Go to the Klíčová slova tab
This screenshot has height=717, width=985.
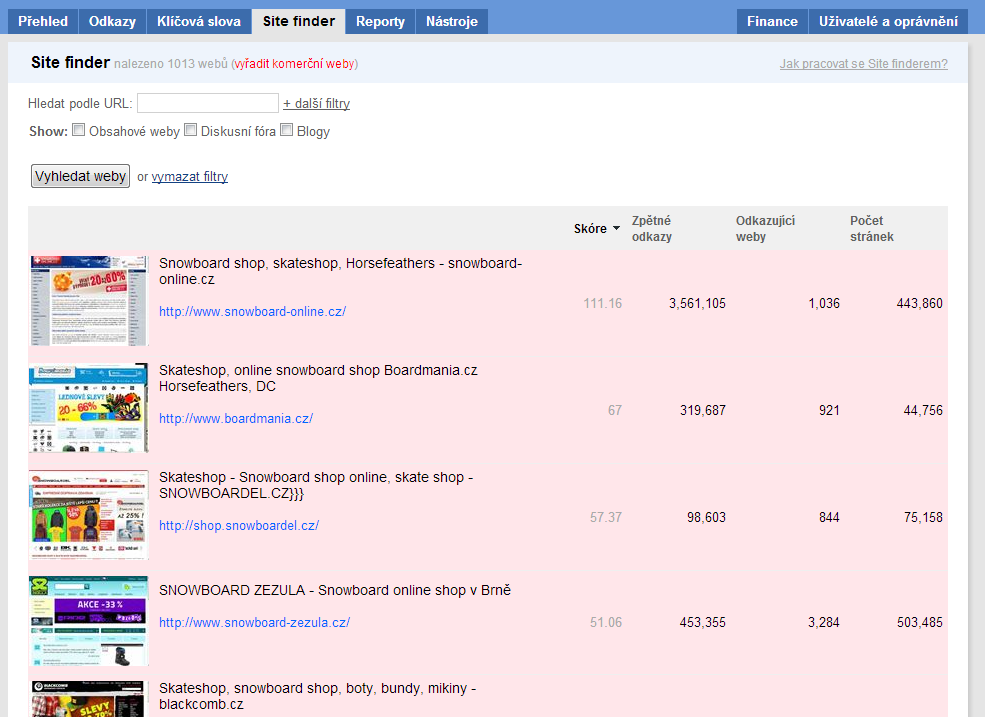click(199, 21)
